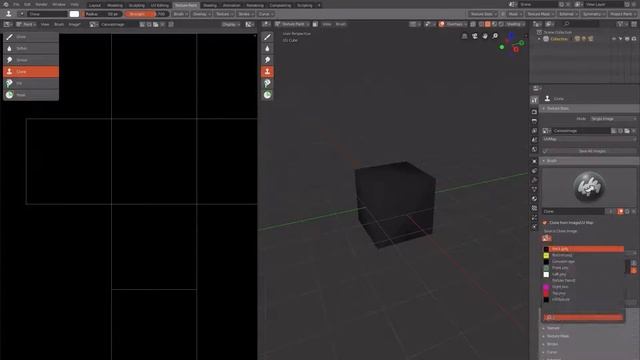Switch to the UV Editing workspace tab
Image resolution: width=640 pixels, height=360 pixels.
click(160, 5)
